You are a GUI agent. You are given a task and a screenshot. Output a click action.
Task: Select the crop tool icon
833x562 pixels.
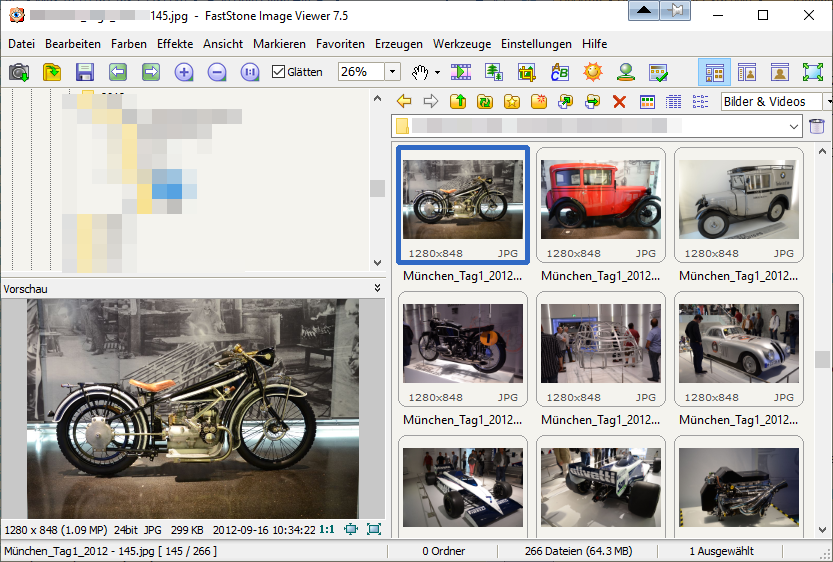point(527,72)
